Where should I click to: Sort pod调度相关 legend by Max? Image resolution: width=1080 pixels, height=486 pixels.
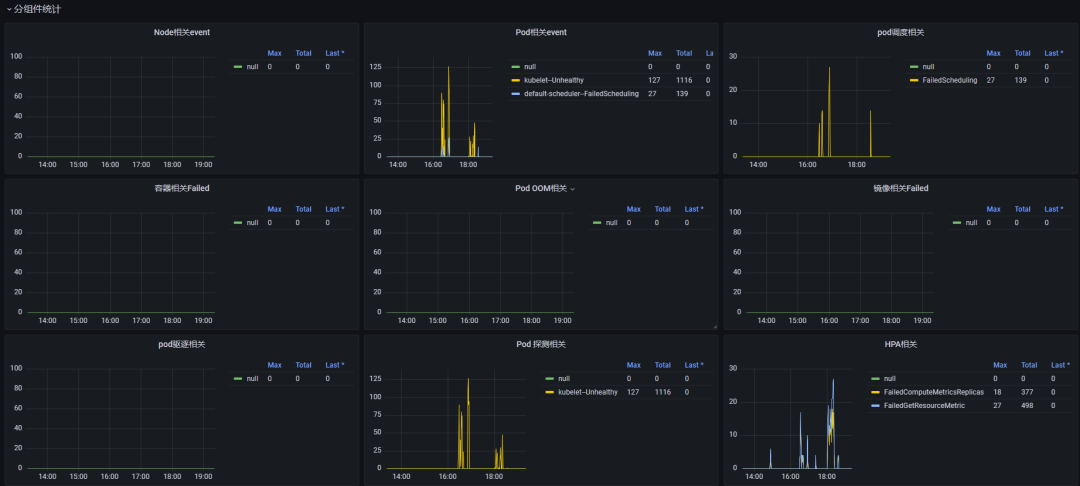(x=993, y=53)
